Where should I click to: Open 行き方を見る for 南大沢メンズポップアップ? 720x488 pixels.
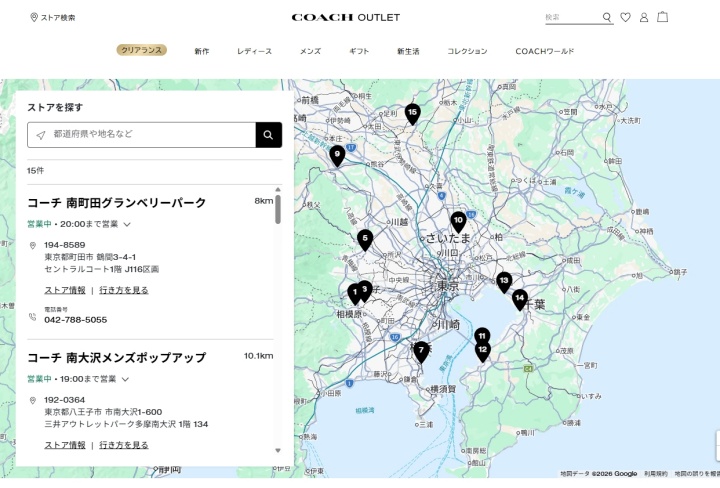pyautogui.click(x=124, y=445)
